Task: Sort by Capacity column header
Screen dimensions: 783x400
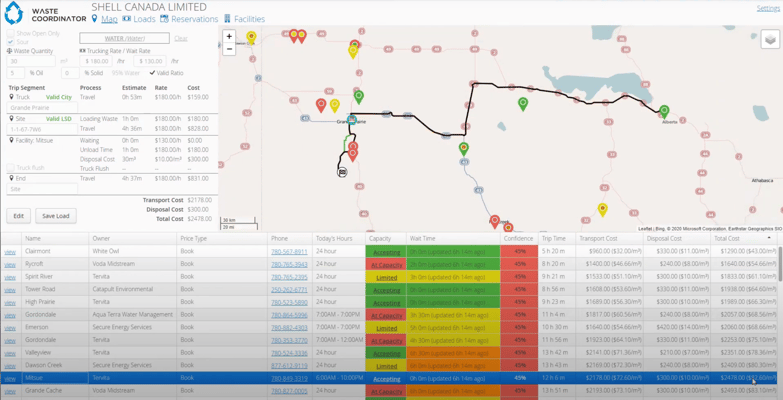Action: click(x=386, y=238)
